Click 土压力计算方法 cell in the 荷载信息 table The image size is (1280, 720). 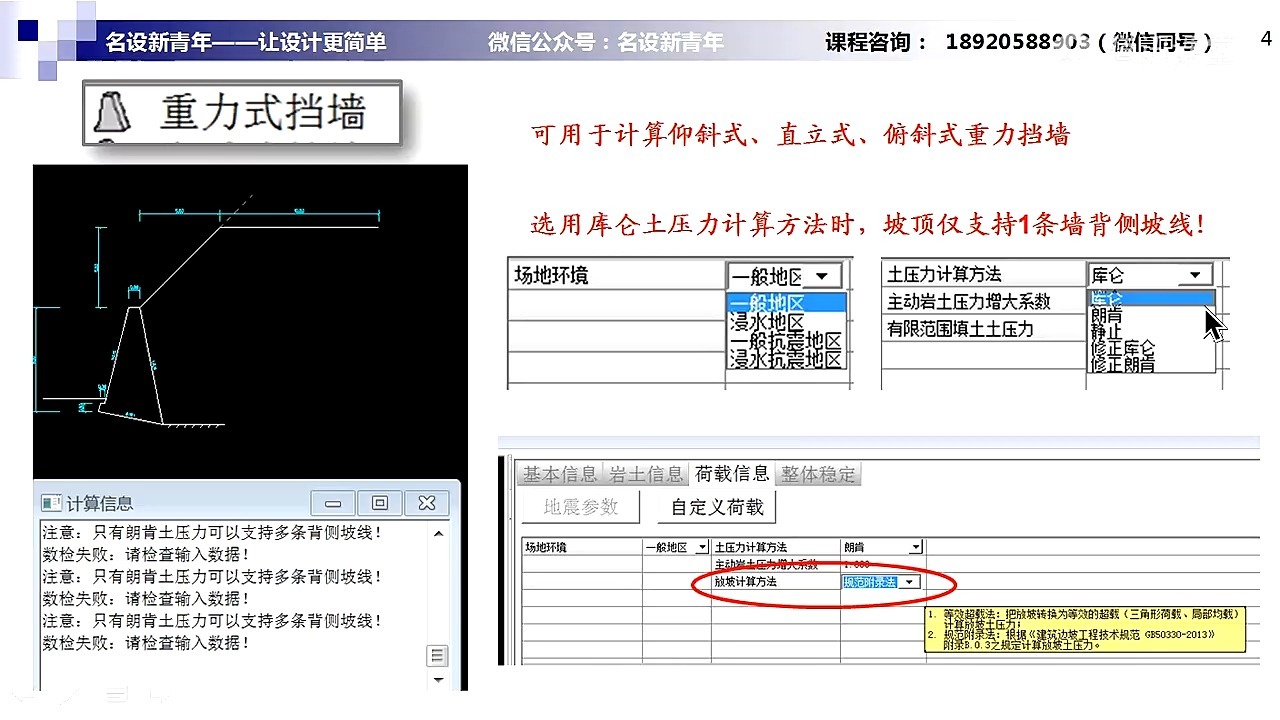776,547
